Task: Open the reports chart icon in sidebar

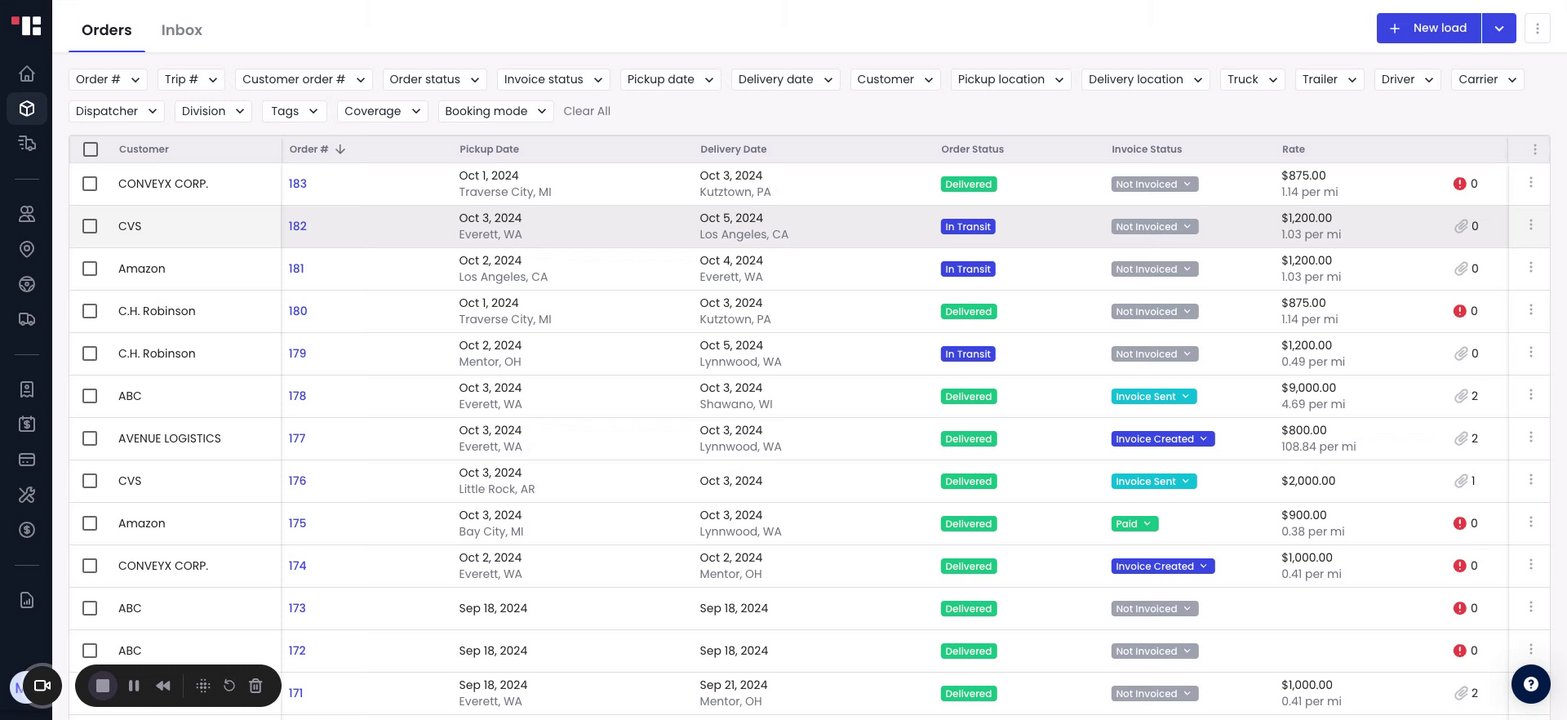Action: coord(27,600)
